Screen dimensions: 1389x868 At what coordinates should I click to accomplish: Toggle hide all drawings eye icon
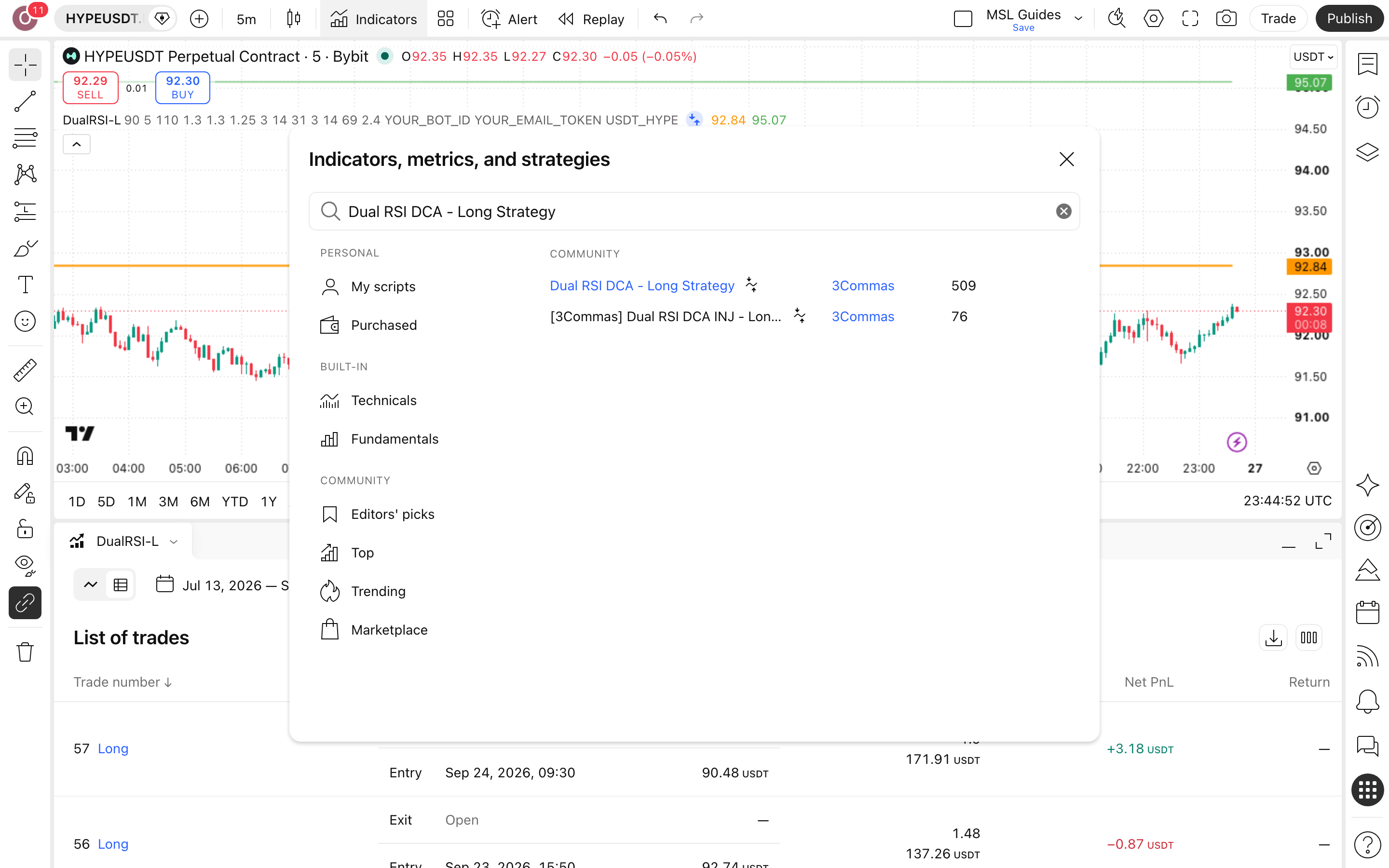[25, 566]
